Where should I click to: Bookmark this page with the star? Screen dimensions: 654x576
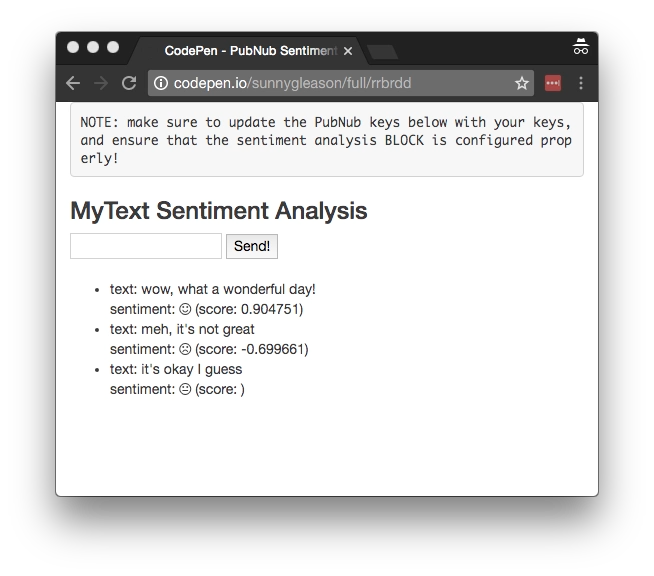(x=521, y=83)
